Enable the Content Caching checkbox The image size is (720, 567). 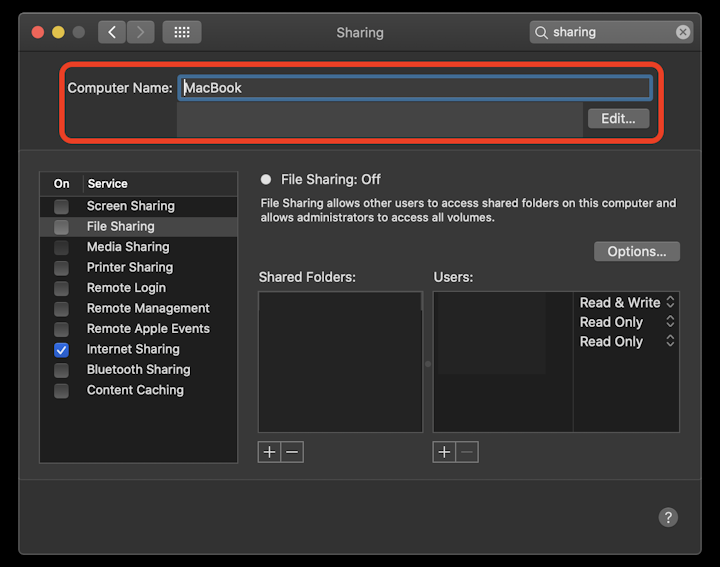coord(62,391)
